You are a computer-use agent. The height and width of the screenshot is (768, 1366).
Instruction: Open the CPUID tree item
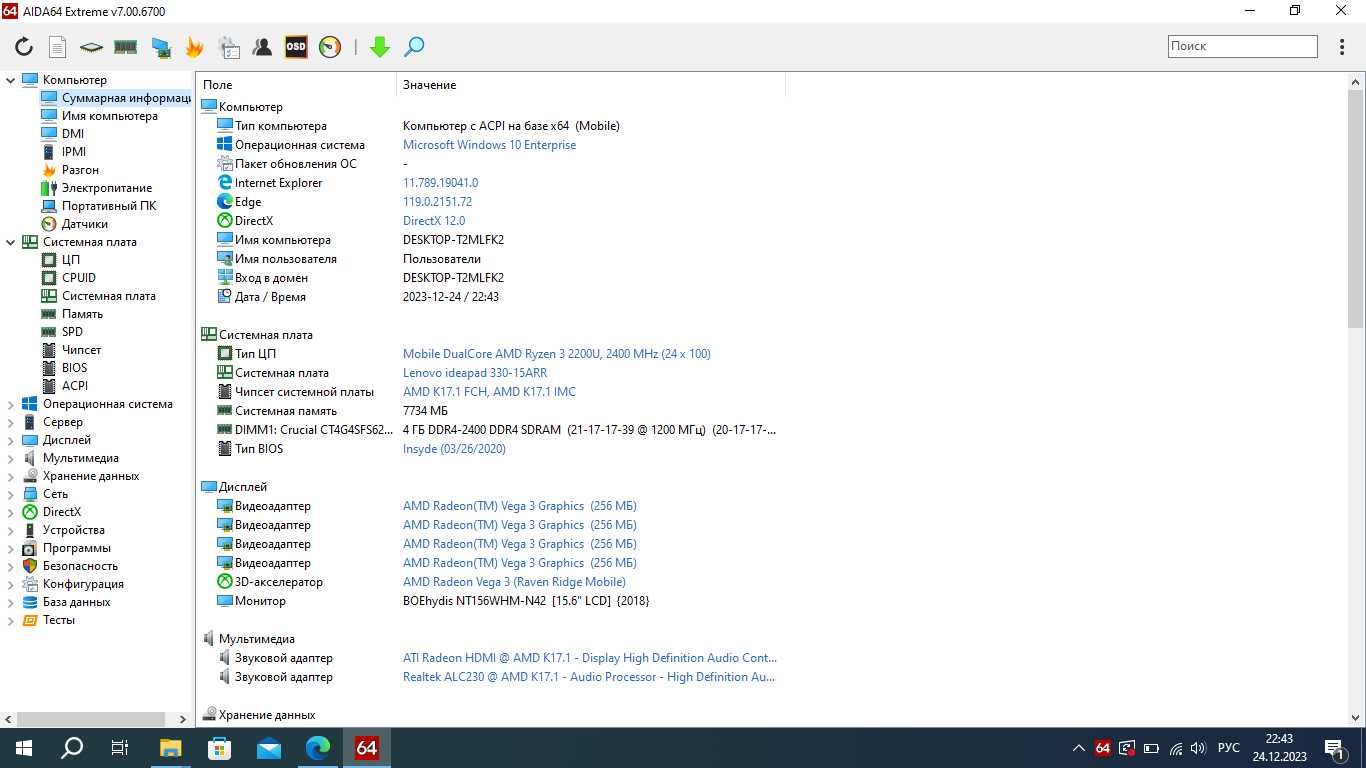[x=68, y=278]
